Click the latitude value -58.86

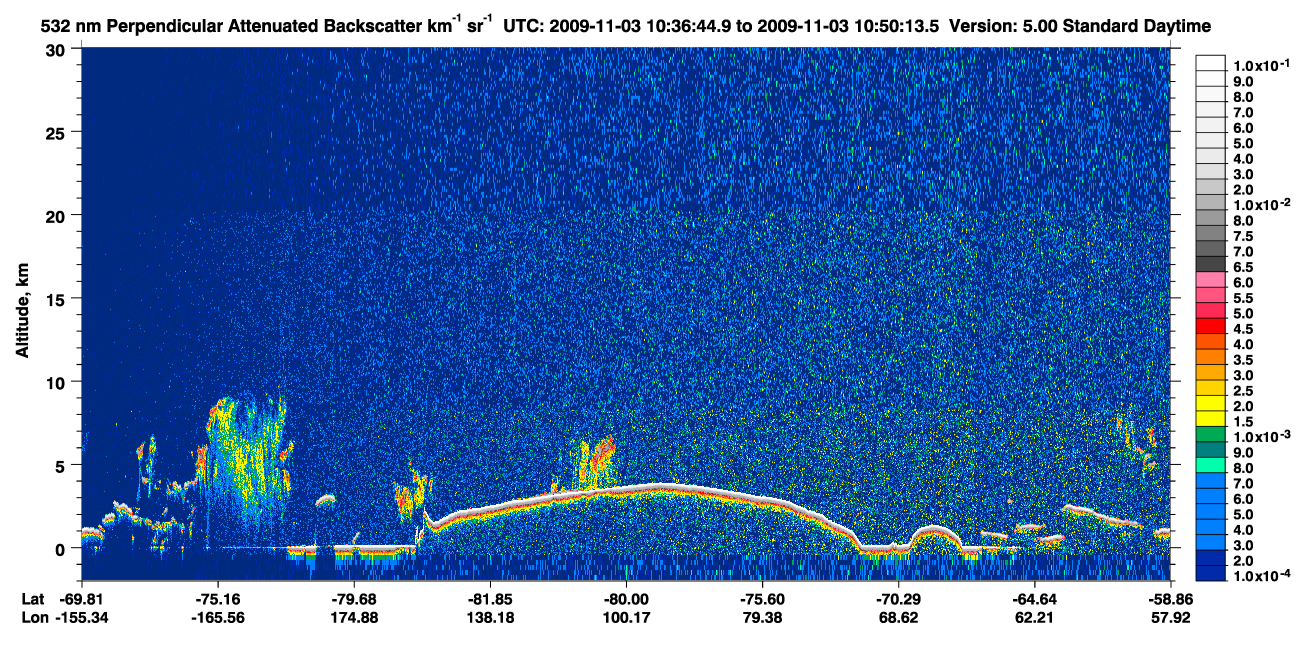click(1170, 599)
